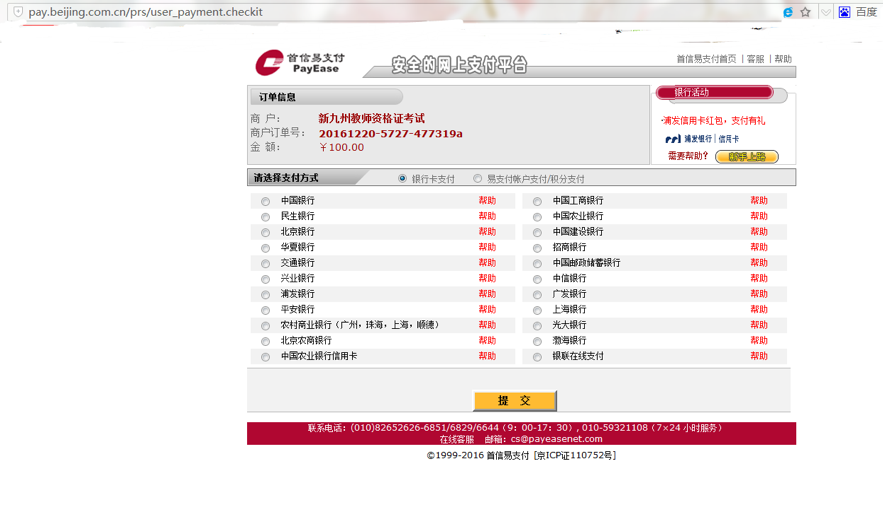Select 上海银行 radio button

click(537, 310)
